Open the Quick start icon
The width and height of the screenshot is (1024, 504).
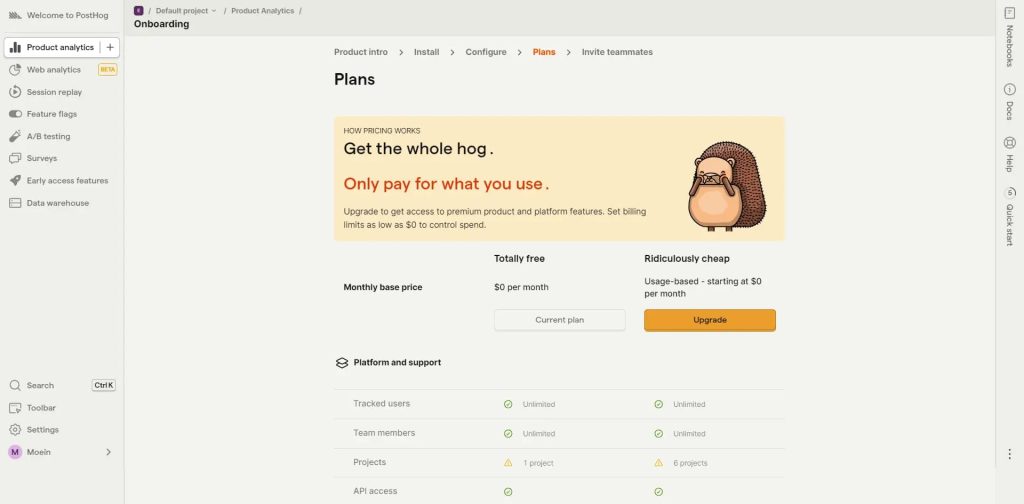(x=1009, y=193)
